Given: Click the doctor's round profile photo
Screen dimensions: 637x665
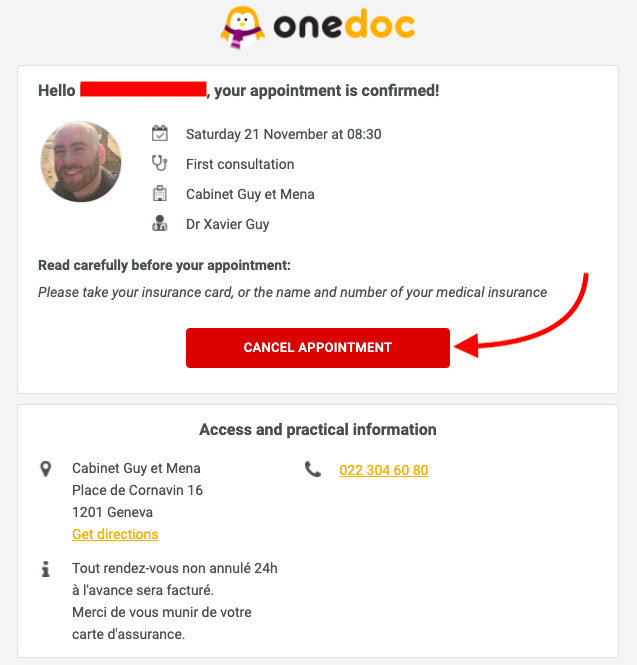Looking at the screenshot, I should (81, 162).
